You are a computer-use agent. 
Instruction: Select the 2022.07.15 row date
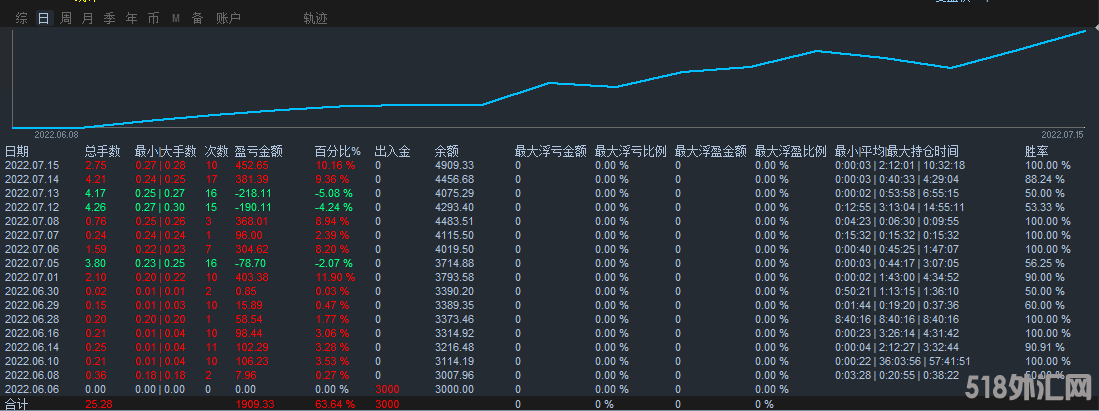(x=32, y=165)
